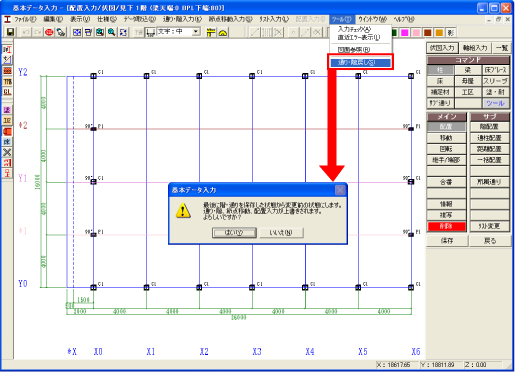
Task: Click the 戻る button in the right panel
Action: click(x=490, y=241)
